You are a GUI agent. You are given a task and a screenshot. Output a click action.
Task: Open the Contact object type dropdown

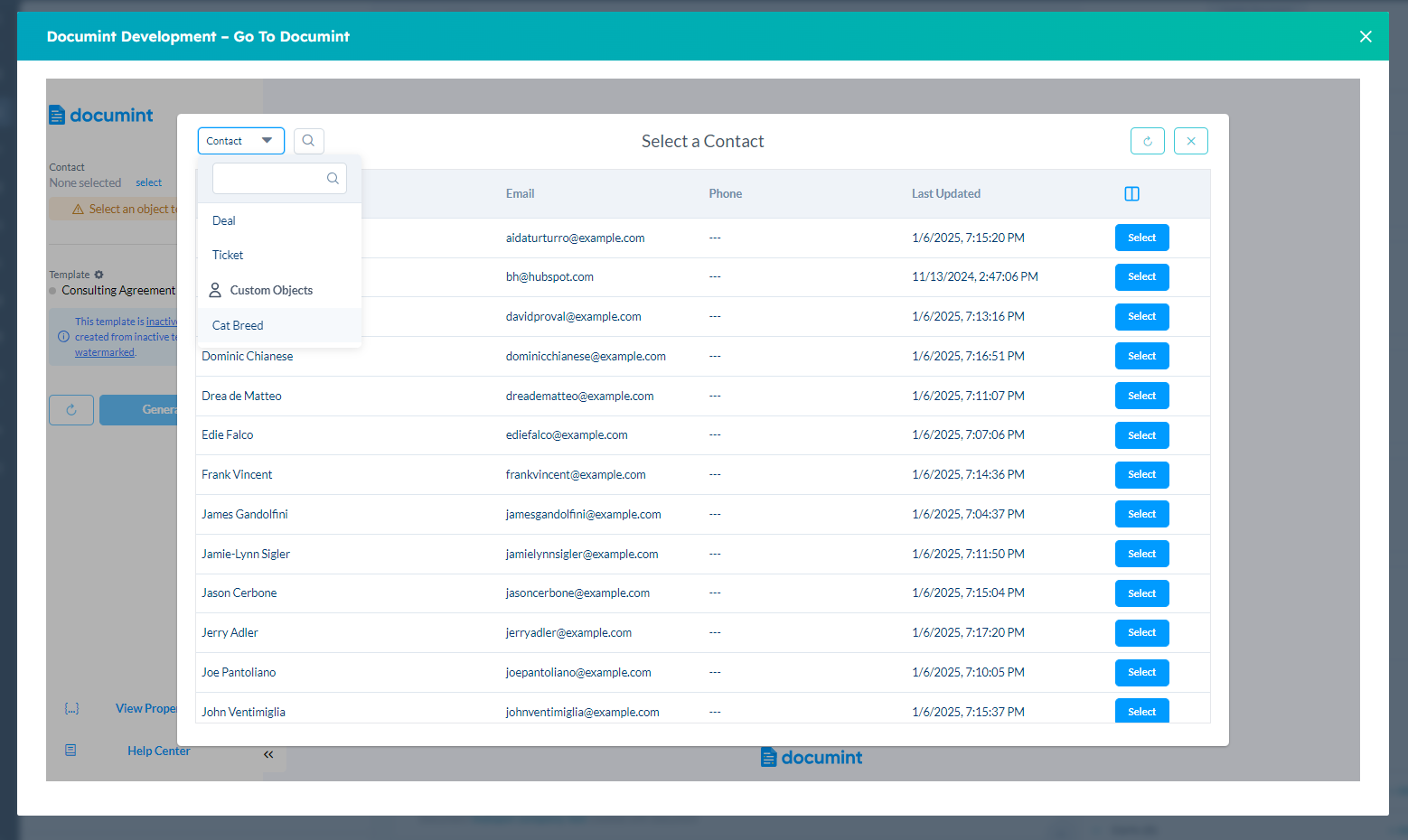click(240, 141)
